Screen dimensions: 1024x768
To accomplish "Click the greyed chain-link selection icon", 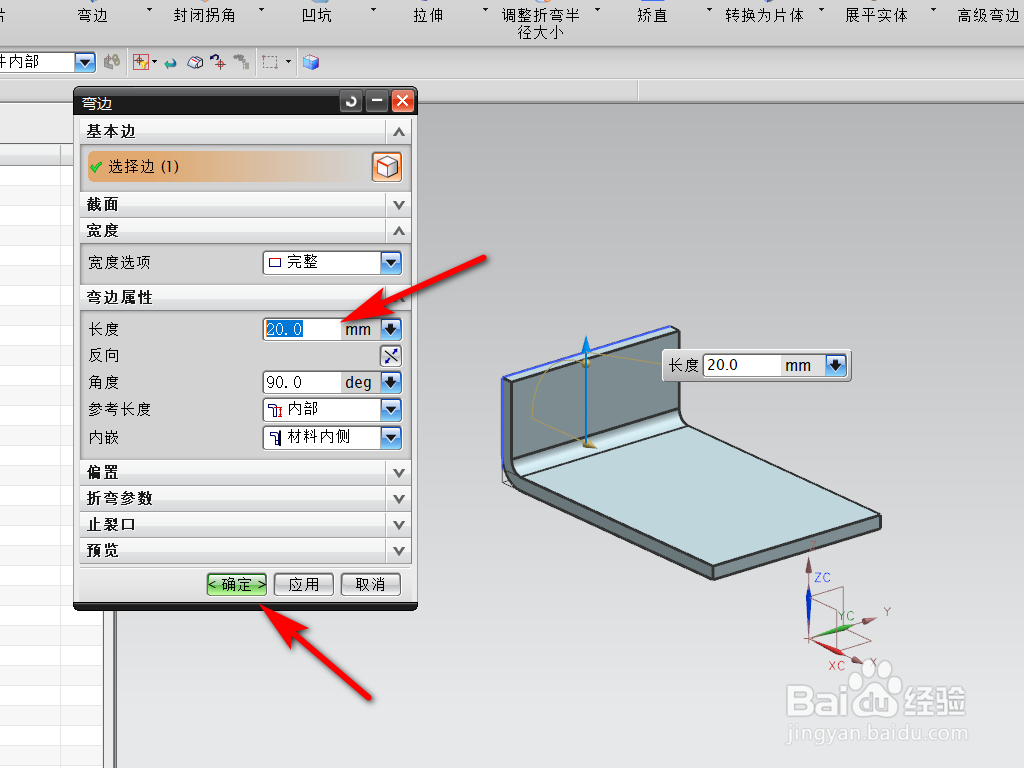I will point(242,63).
